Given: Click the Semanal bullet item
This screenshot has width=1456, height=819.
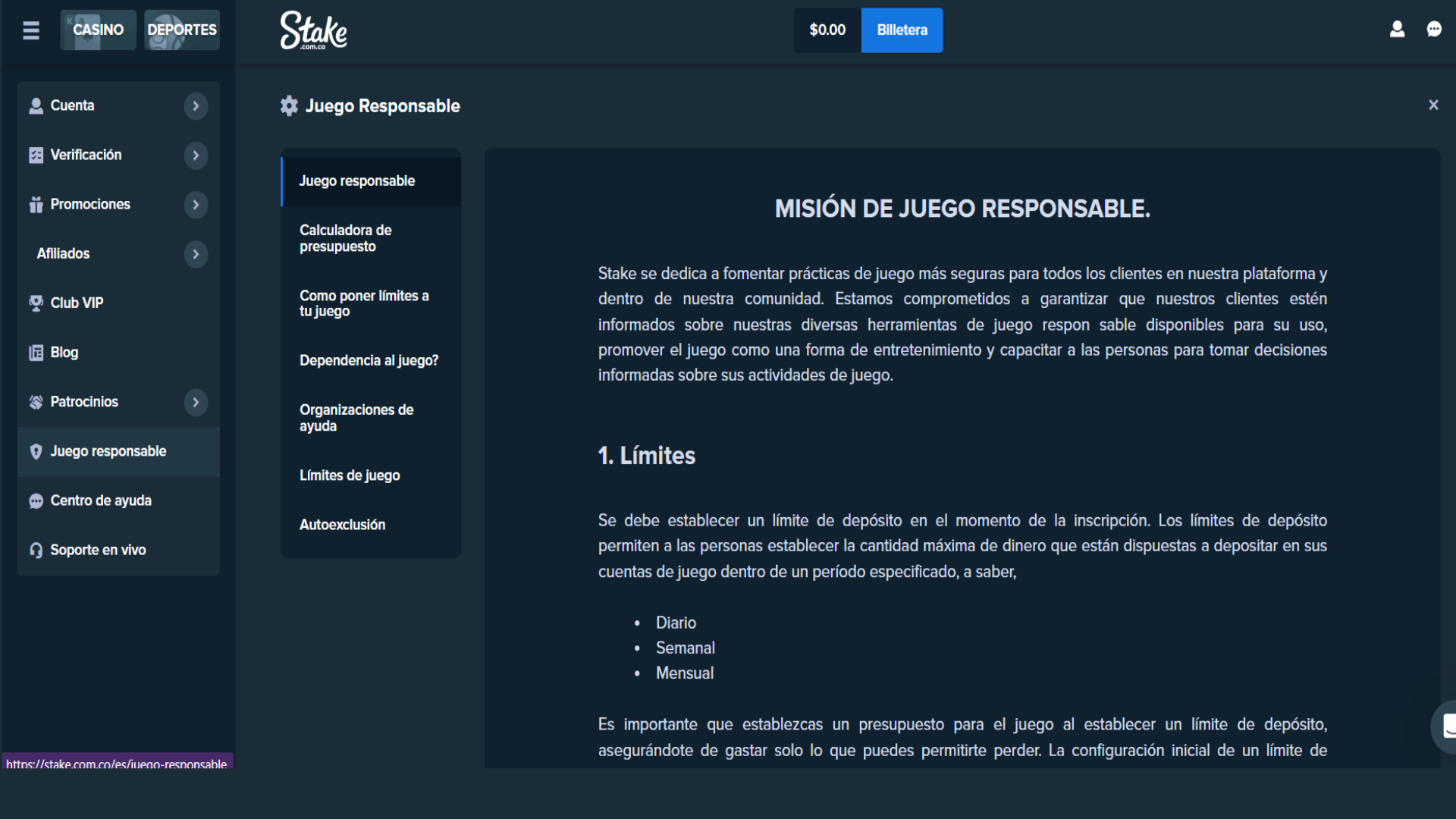Looking at the screenshot, I should tap(685, 648).
